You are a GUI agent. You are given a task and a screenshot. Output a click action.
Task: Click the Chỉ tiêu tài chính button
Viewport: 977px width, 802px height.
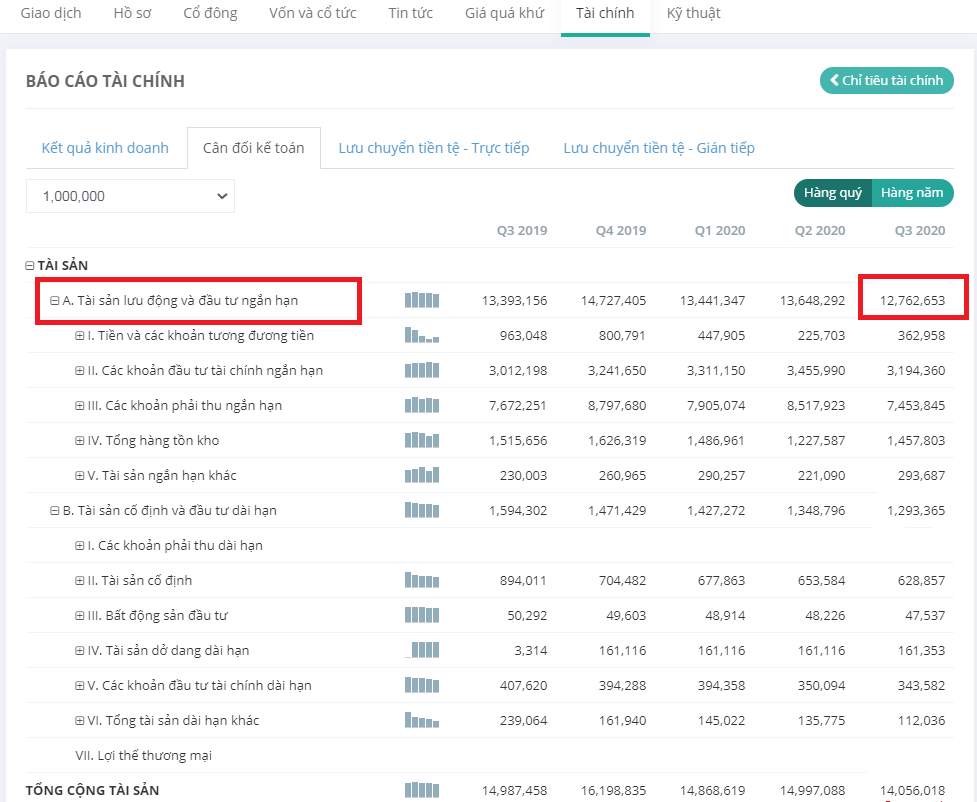(x=886, y=81)
